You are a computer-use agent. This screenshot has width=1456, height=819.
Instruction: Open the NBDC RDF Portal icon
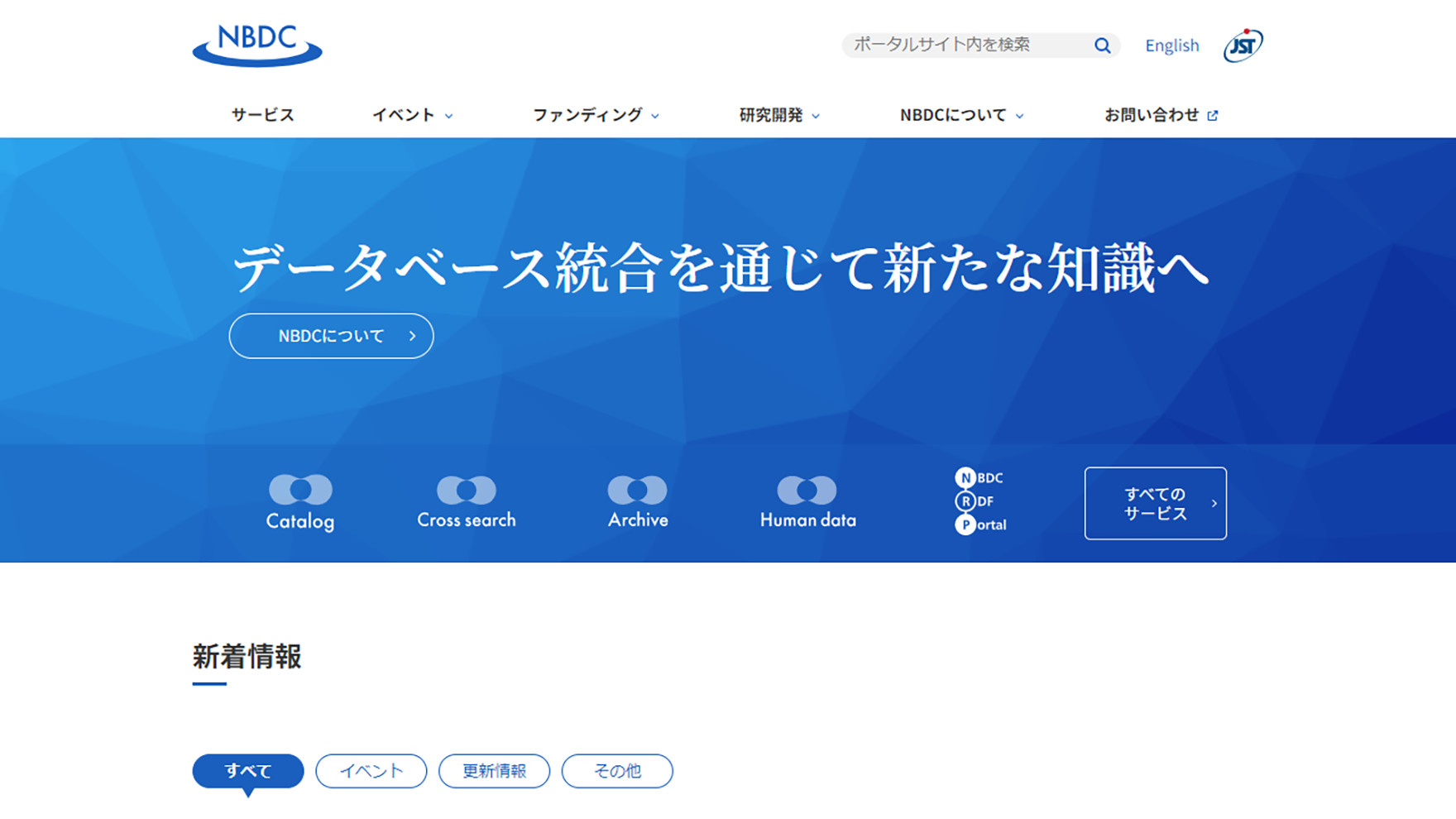(x=980, y=501)
